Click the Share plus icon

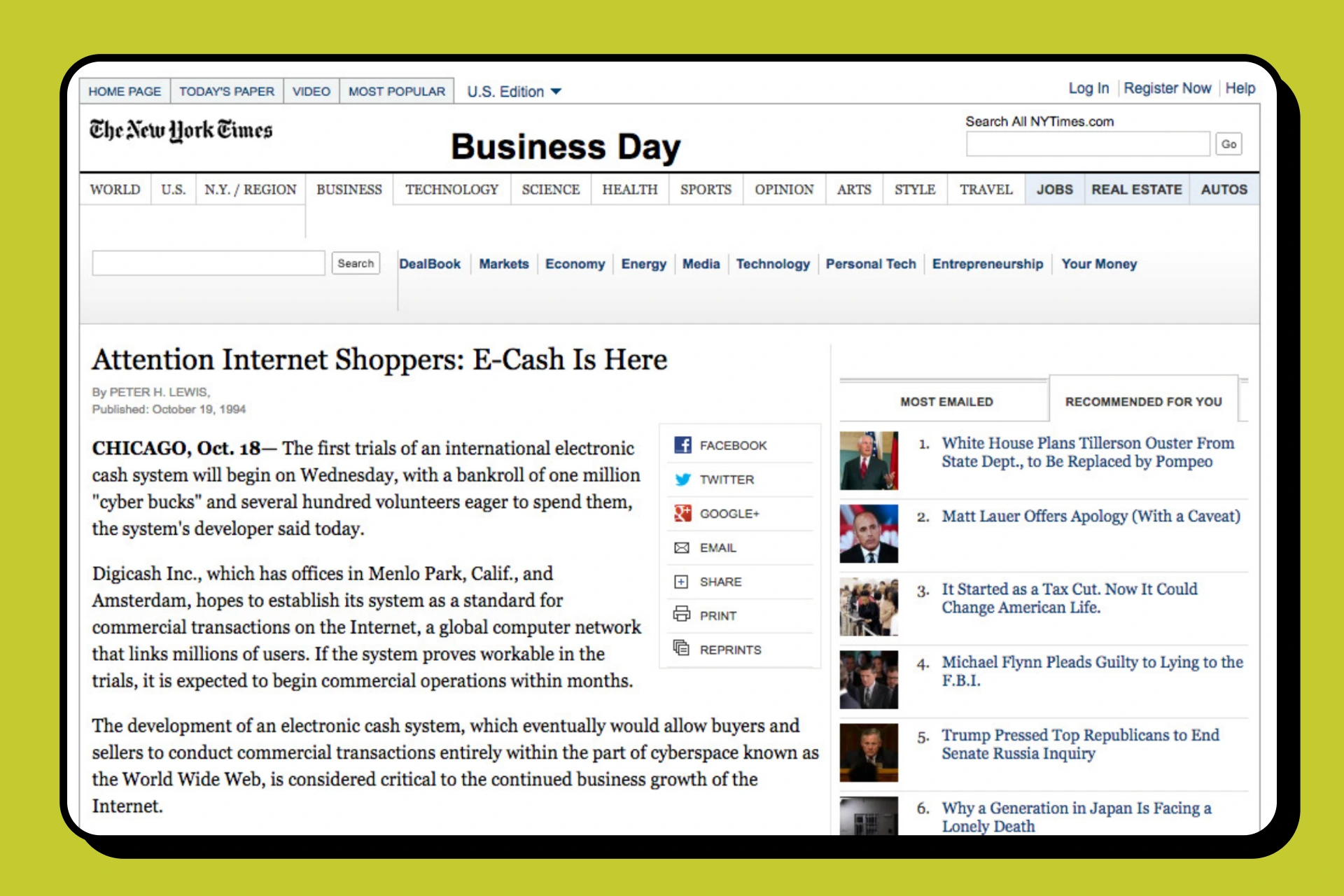681,582
